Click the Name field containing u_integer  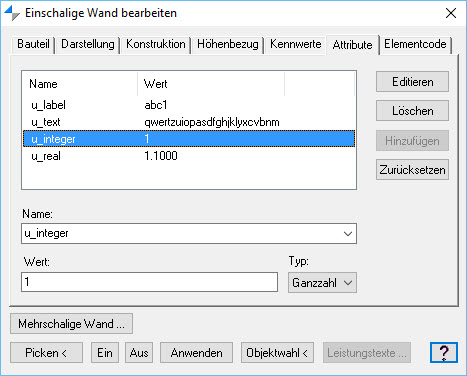pyautogui.click(x=189, y=234)
